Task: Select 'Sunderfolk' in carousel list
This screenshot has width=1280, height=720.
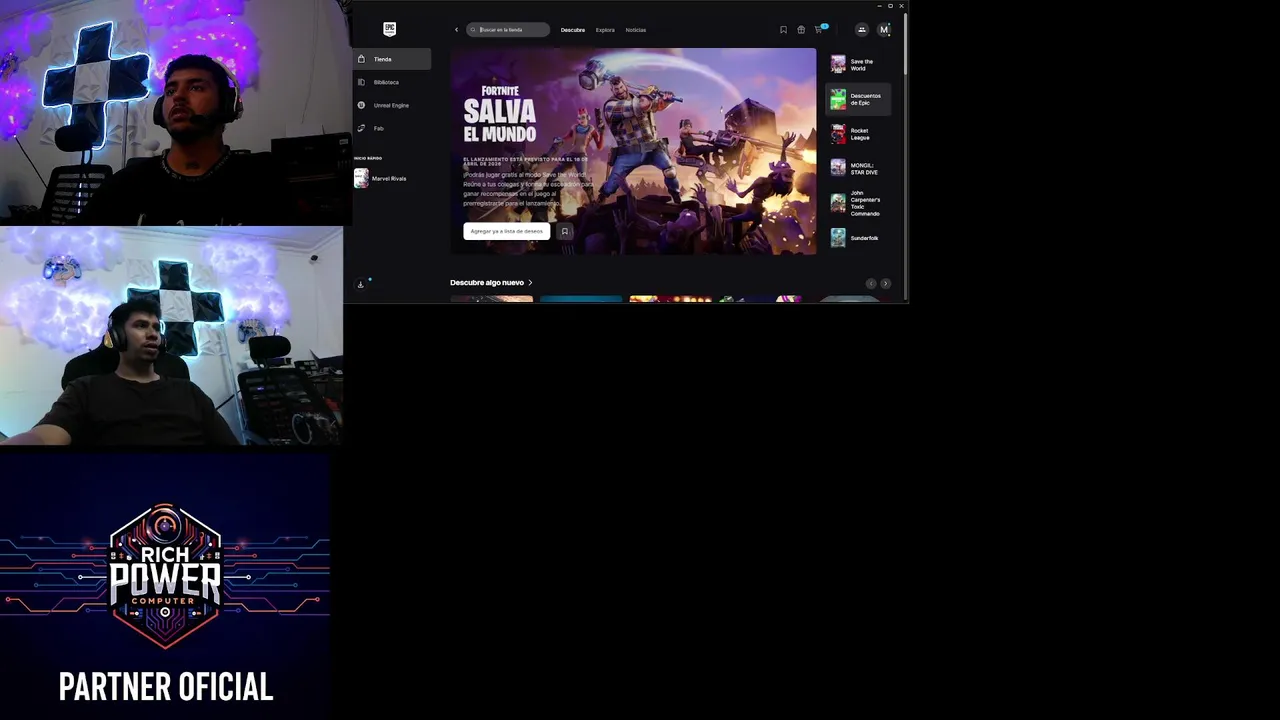Action: tap(858, 238)
